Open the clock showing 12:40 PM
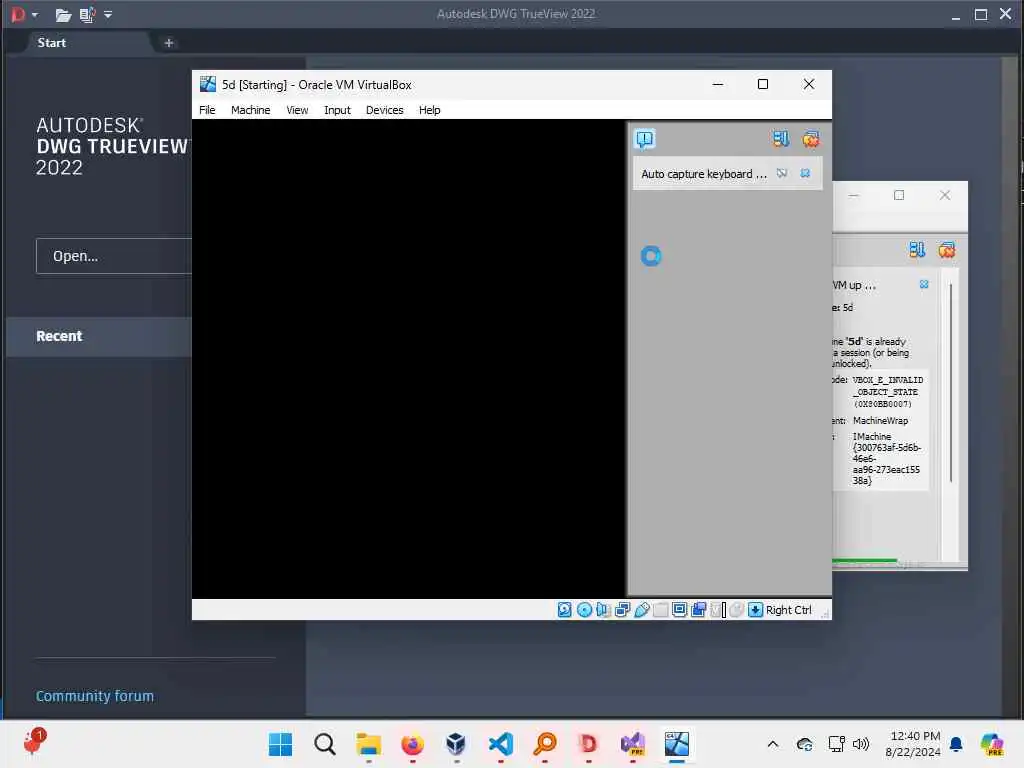 (913, 744)
